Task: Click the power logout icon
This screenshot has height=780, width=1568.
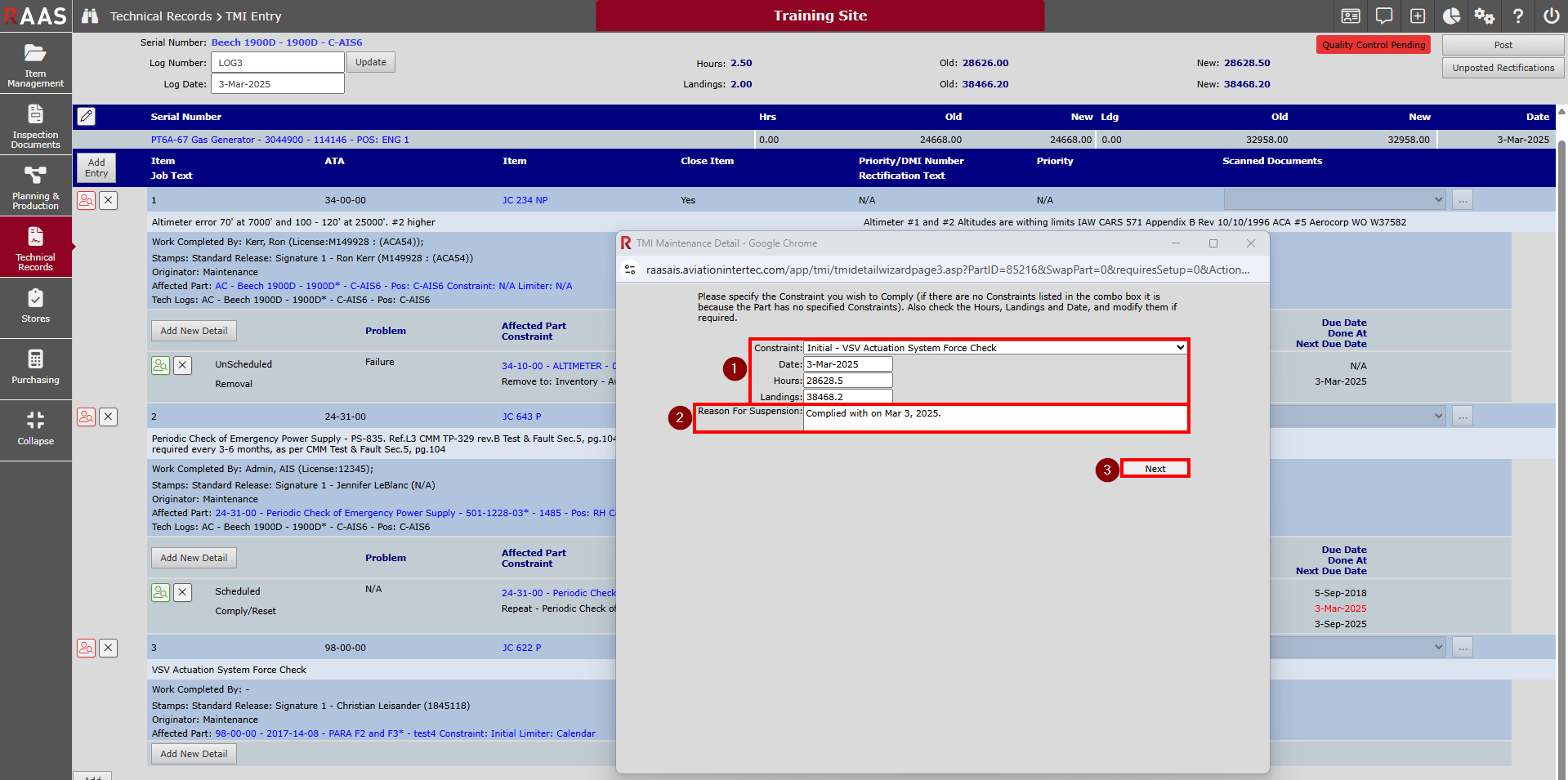Action: 1551,16
